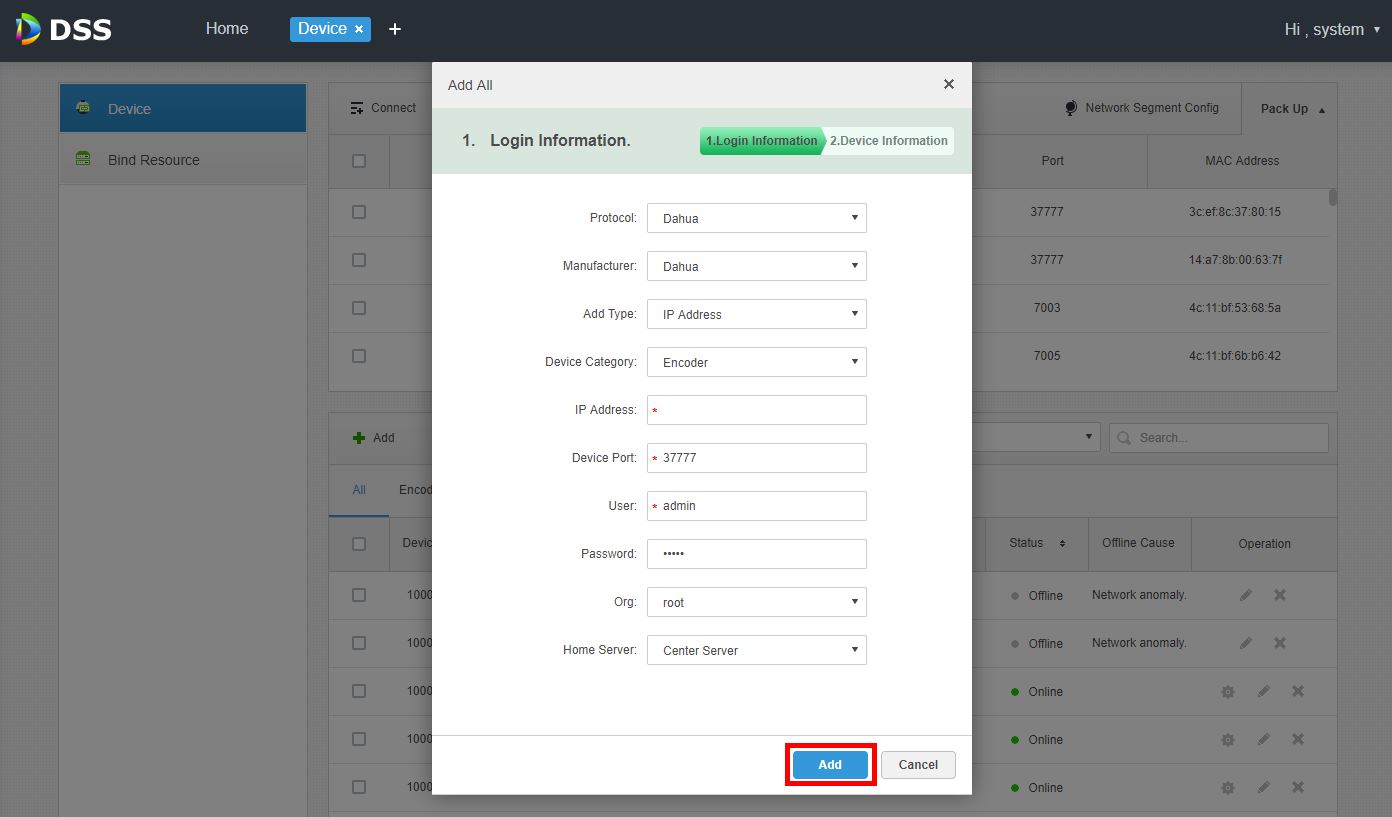
Task: Focus the IP Address field
Action: click(757, 410)
